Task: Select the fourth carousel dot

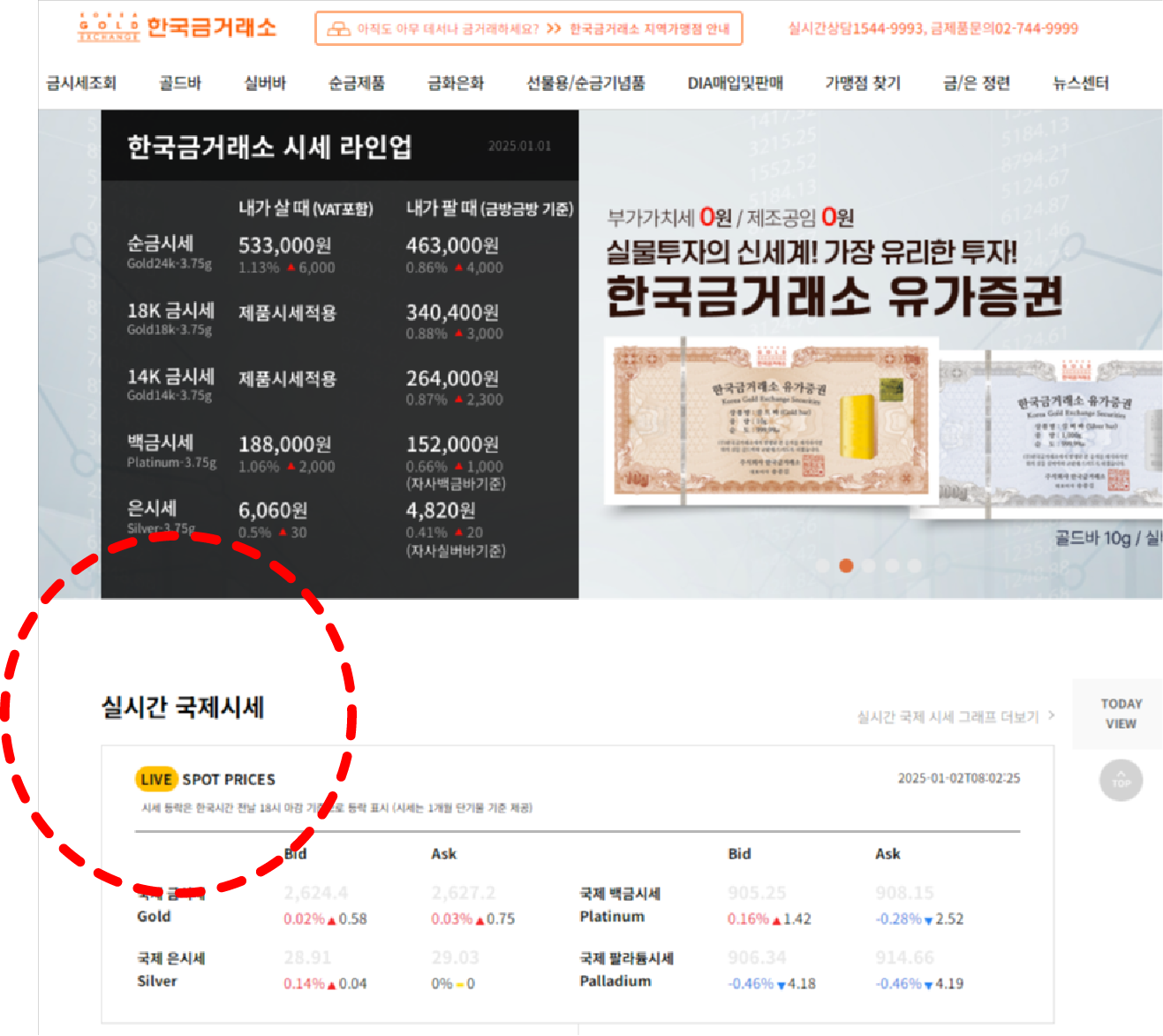Action: (x=892, y=565)
